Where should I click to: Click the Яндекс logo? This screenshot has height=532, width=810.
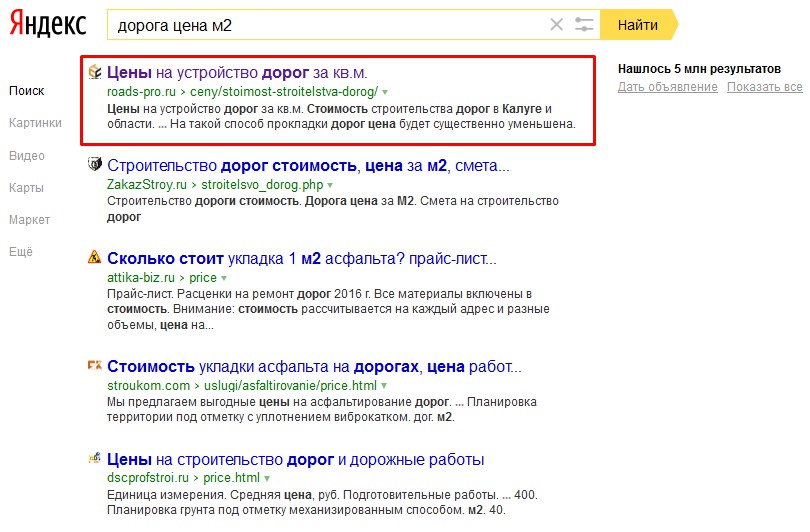tap(48, 24)
